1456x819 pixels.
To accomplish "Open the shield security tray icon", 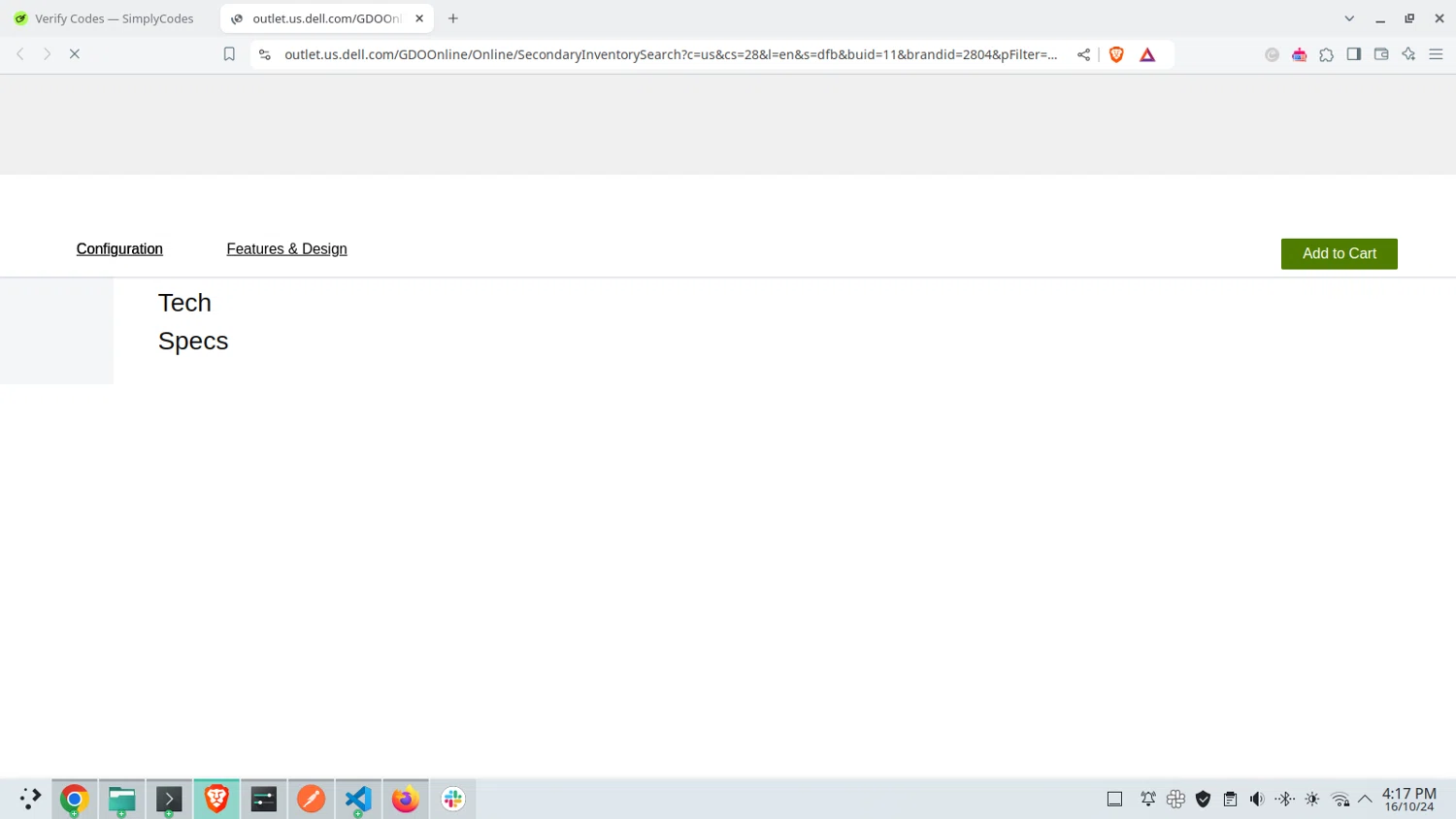I will (1203, 799).
